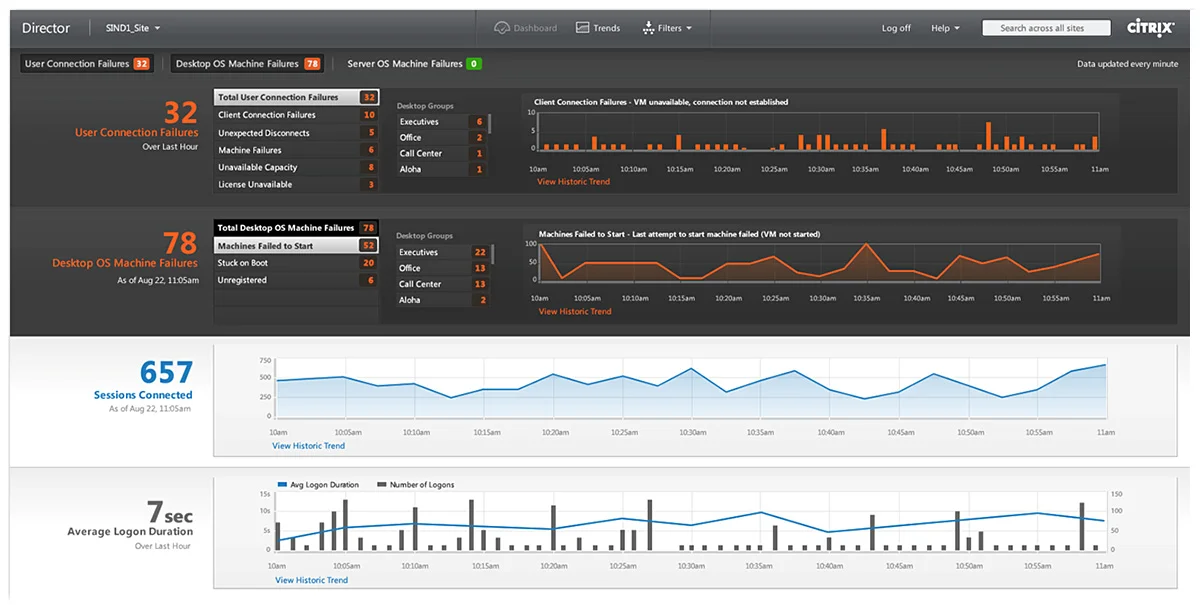1200x605 pixels.
Task: Select Total User Connection Failures row
Action: click(x=296, y=98)
